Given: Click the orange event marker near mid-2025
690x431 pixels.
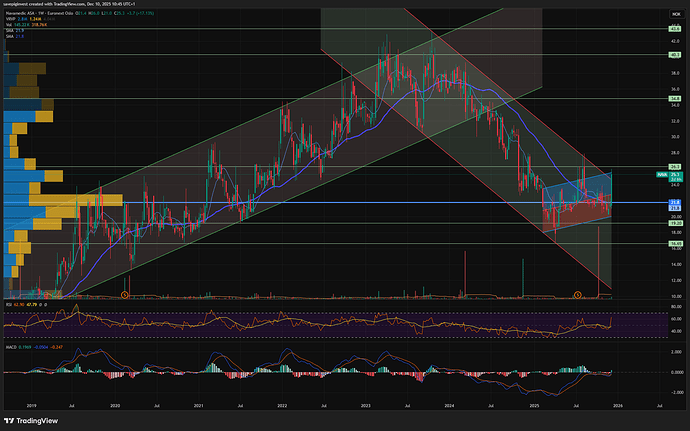Looking at the screenshot, I should pyautogui.click(x=577, y=294).
